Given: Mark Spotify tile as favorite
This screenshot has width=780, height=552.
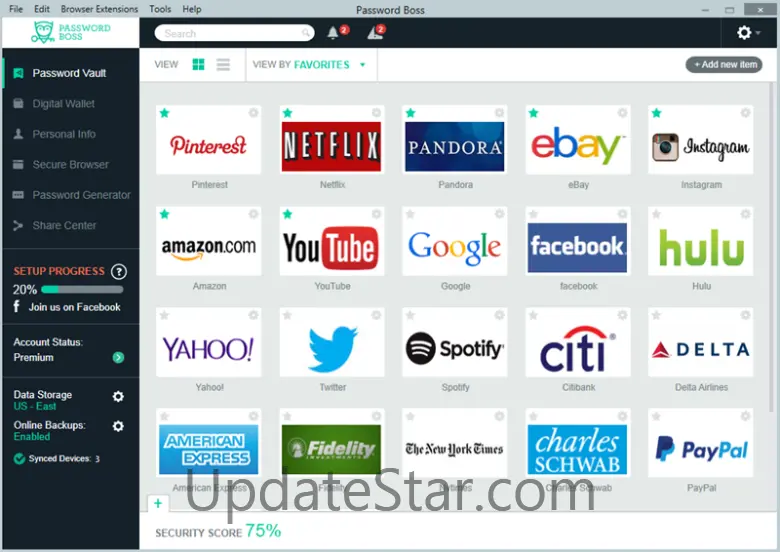Looking at the screenshot, I should 410,315.
